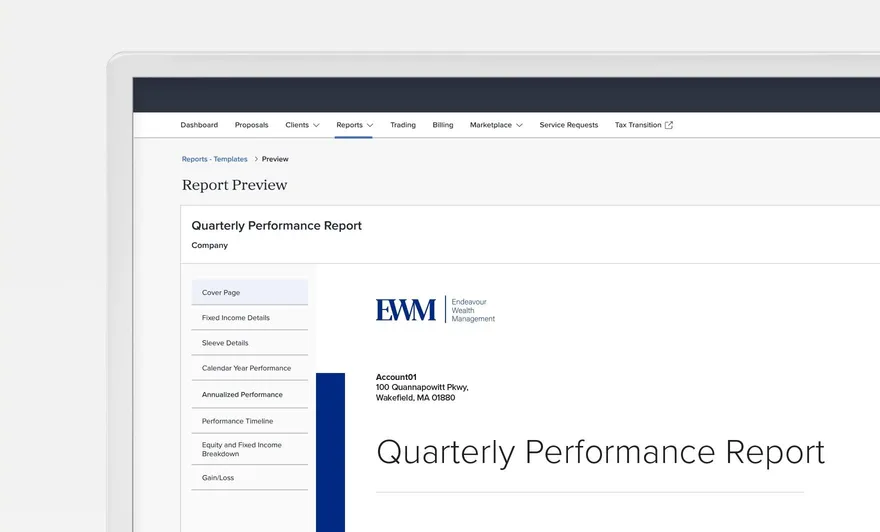This screenshot has width=880, height=532.
Task: Click the 100 Quannapowitt Pkwy address line
Action: (x=422, y=387)
